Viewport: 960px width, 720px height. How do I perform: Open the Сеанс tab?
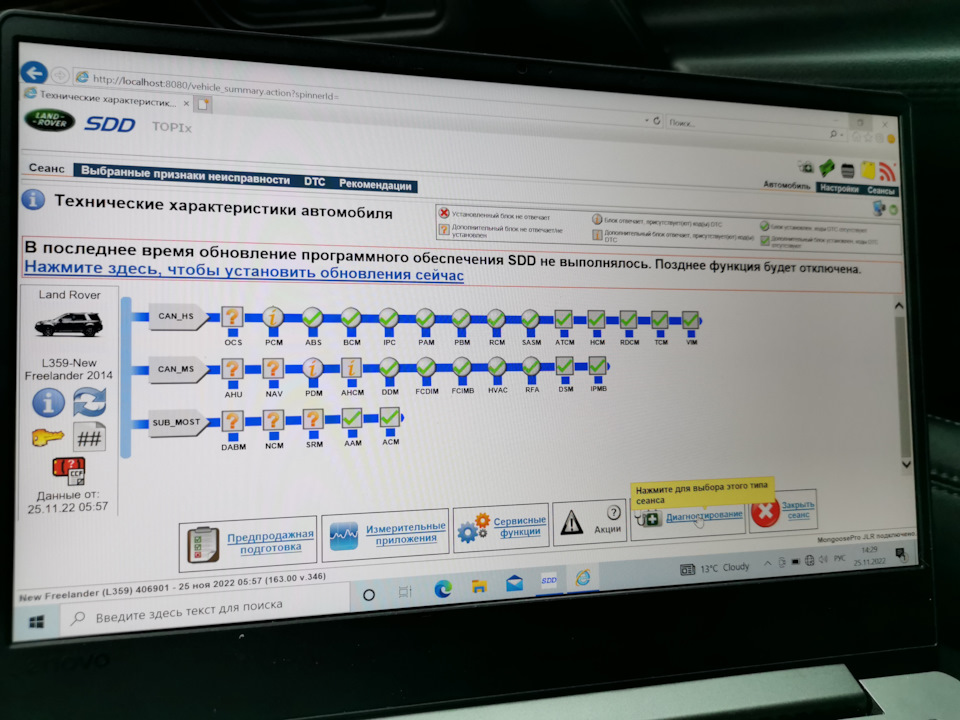click(46, 168)
